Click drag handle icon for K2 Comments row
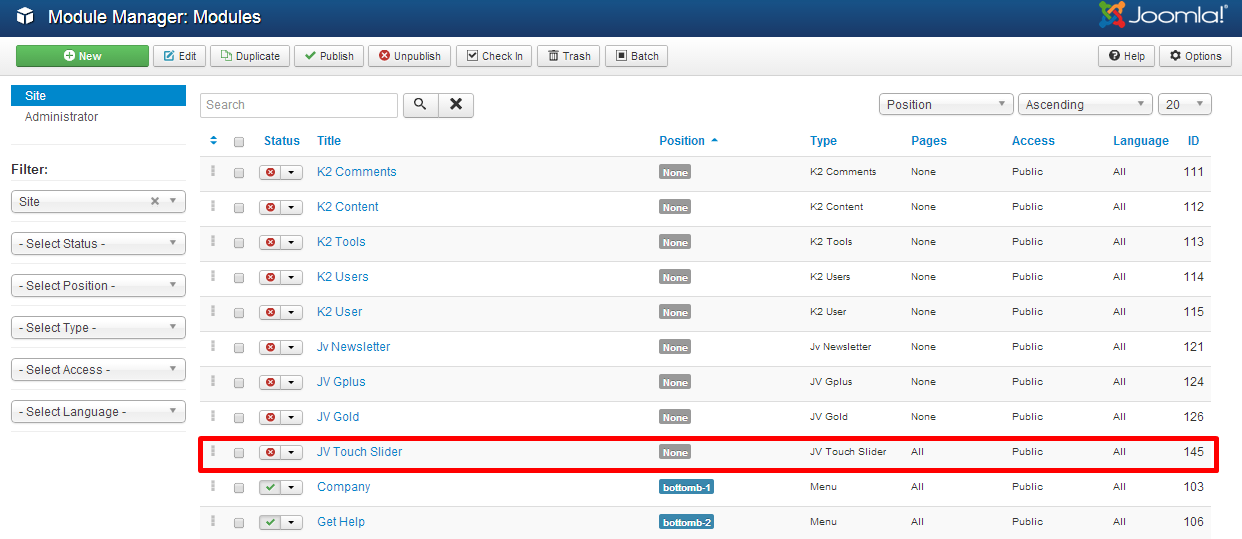This screenshot has height=539, width=1242. pos(213,171)
